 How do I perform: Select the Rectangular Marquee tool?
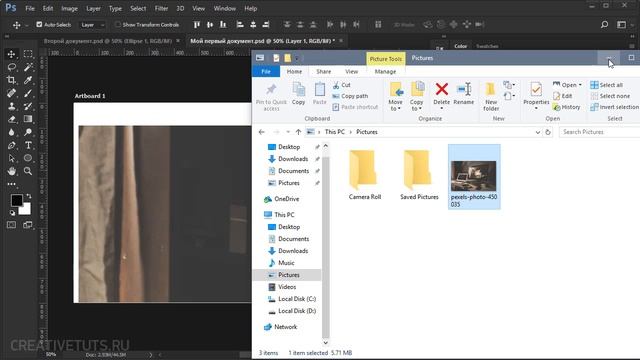point(28,54)
